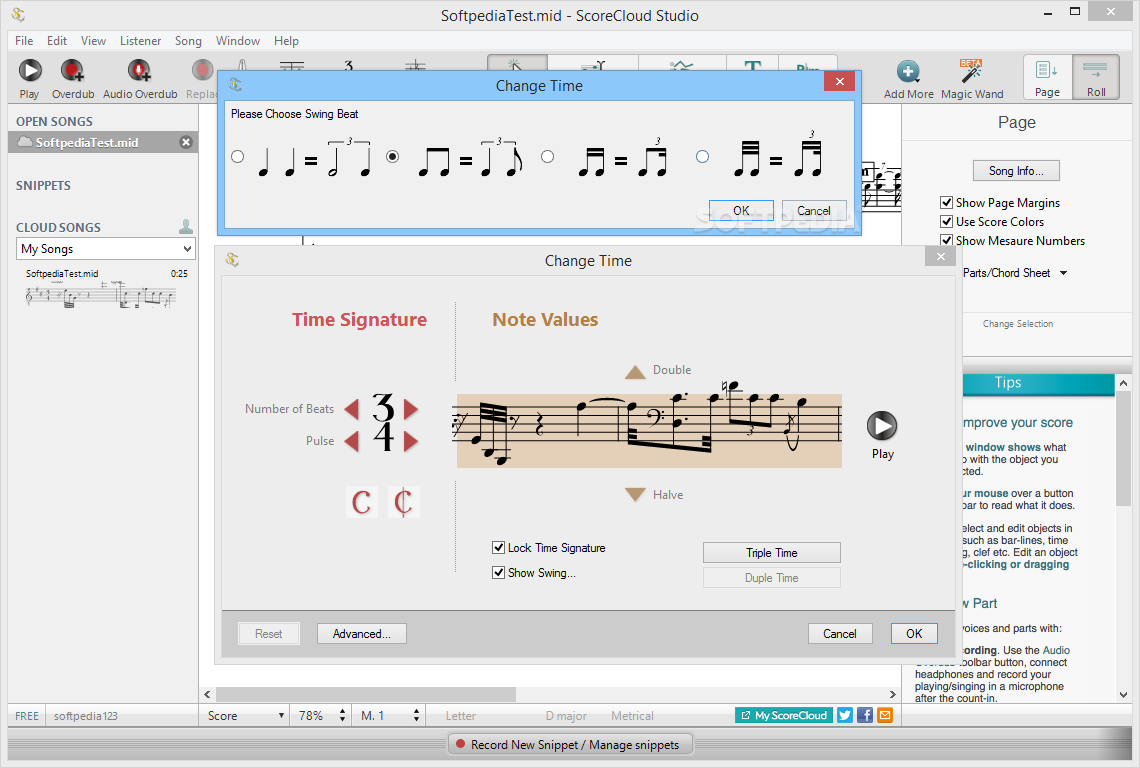The height and width of the screenshot is (768, 1140).
Task: Open the Edit menu
Action: click(x=57, y=41)
